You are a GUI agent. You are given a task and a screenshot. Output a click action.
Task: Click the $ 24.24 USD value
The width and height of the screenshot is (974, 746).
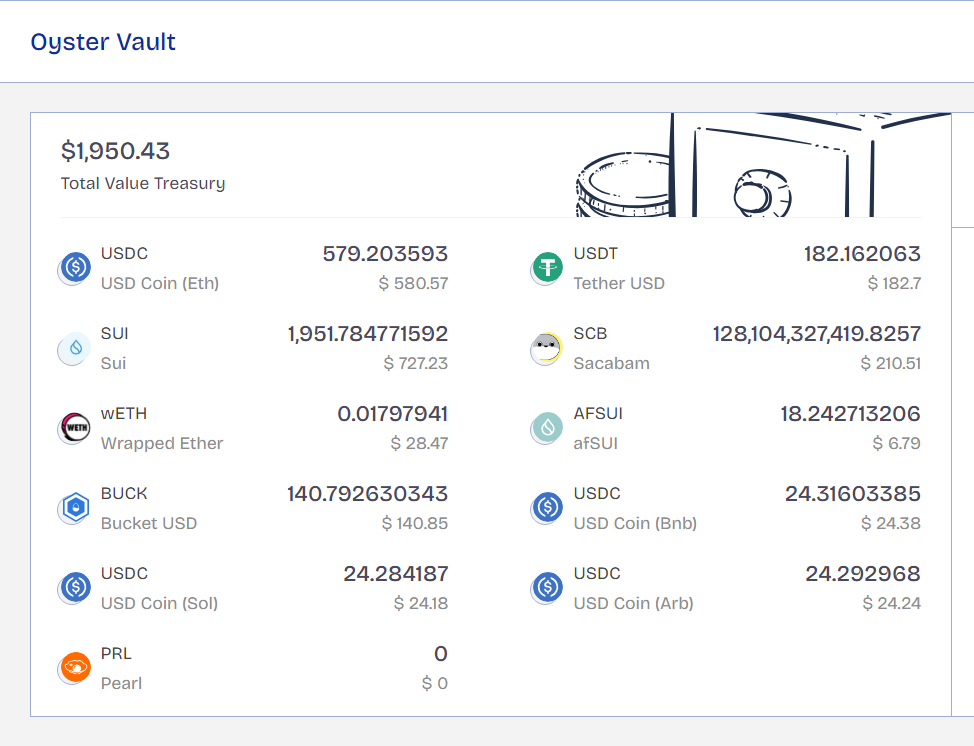pos(891,604)
